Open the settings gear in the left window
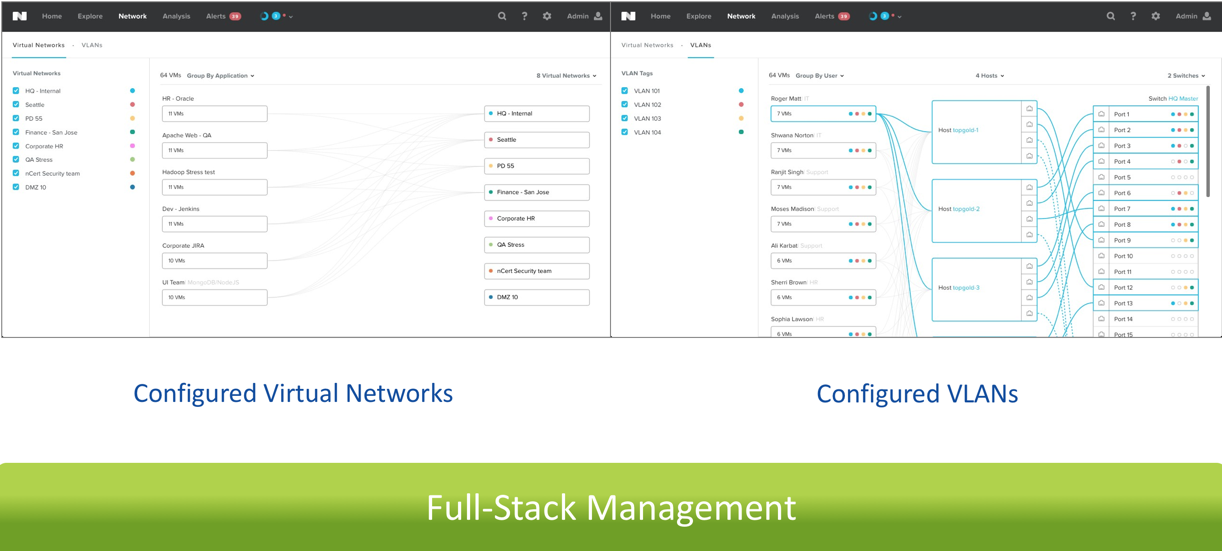 point(547,16)
